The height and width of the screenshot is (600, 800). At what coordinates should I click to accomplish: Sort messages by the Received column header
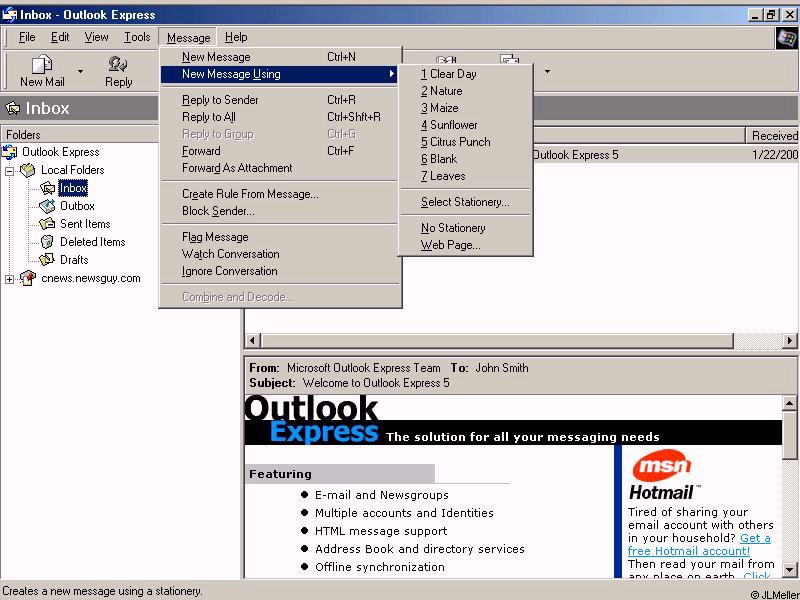pos(773,135)
